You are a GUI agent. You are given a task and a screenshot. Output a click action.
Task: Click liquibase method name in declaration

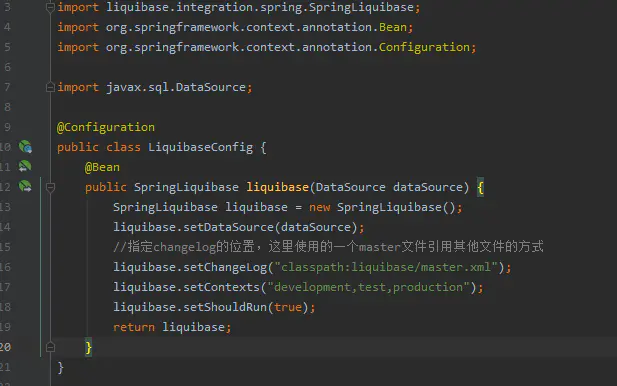point(277,187)
